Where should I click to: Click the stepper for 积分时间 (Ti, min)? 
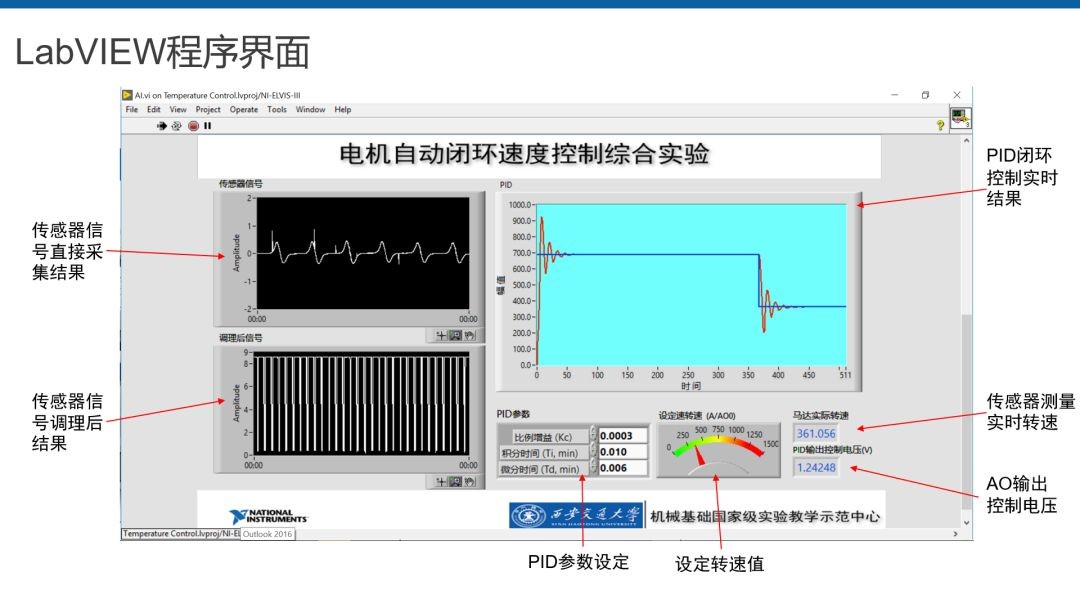pyautogui.click(x=594, y=452)
